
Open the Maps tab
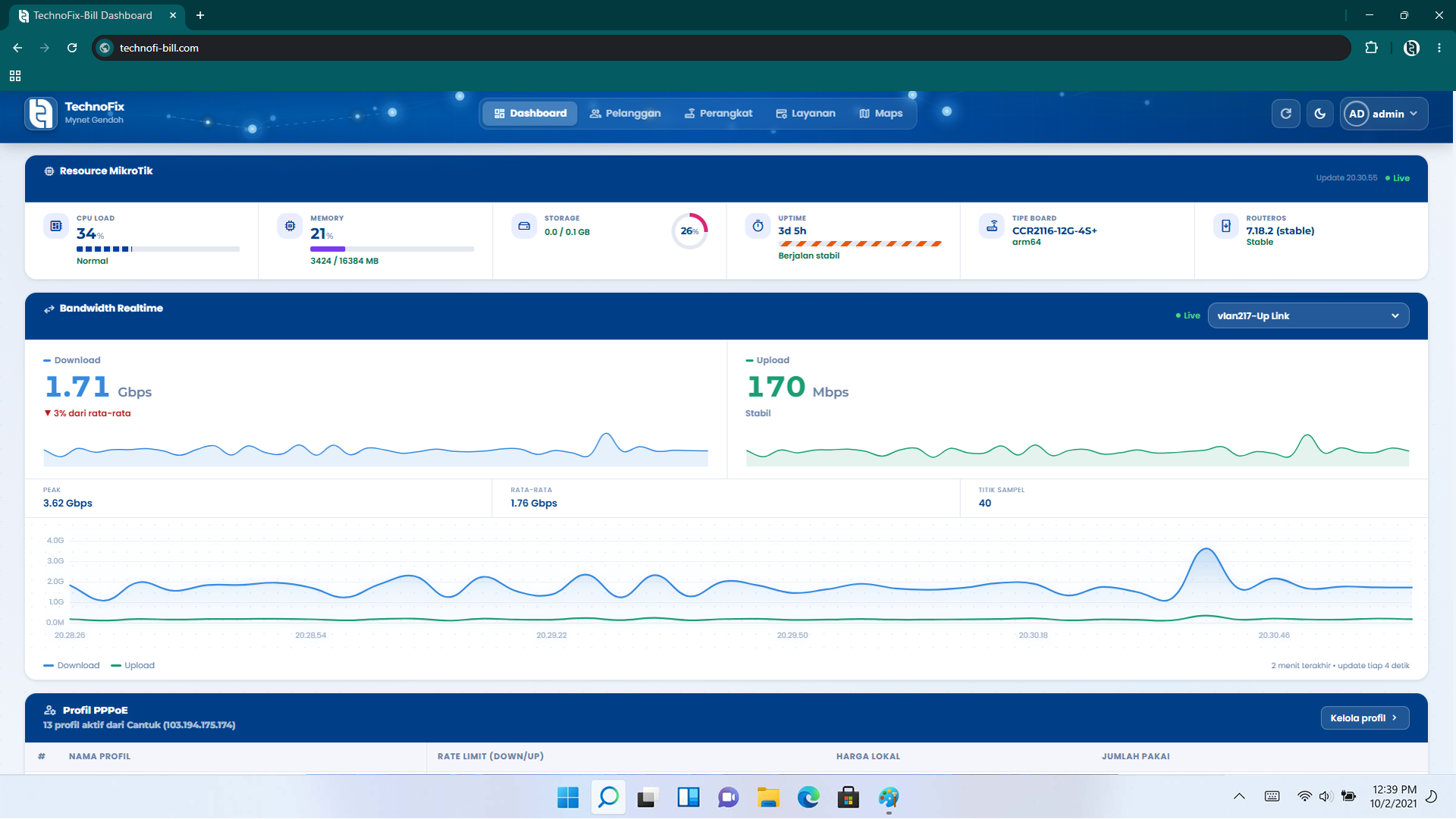[x=880, y=114]
